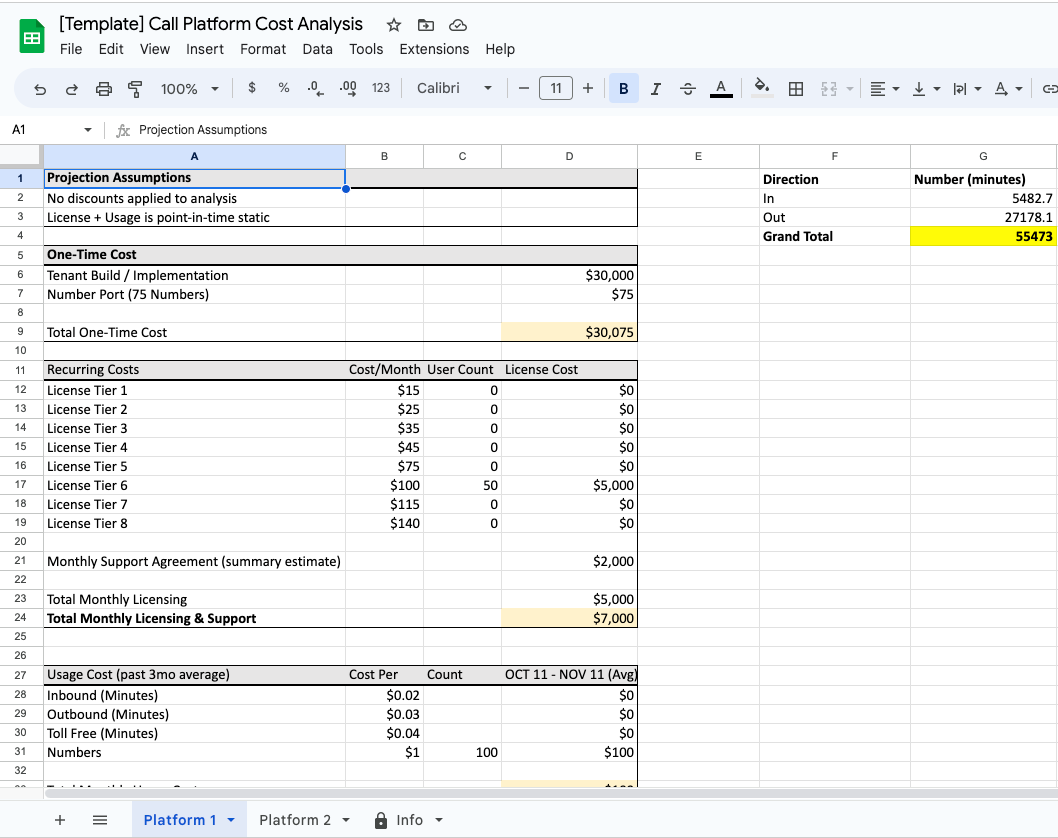This screenshot has height=838, width=1058.
Task: Open the Data menu
Action: click(x=317, y=49)
